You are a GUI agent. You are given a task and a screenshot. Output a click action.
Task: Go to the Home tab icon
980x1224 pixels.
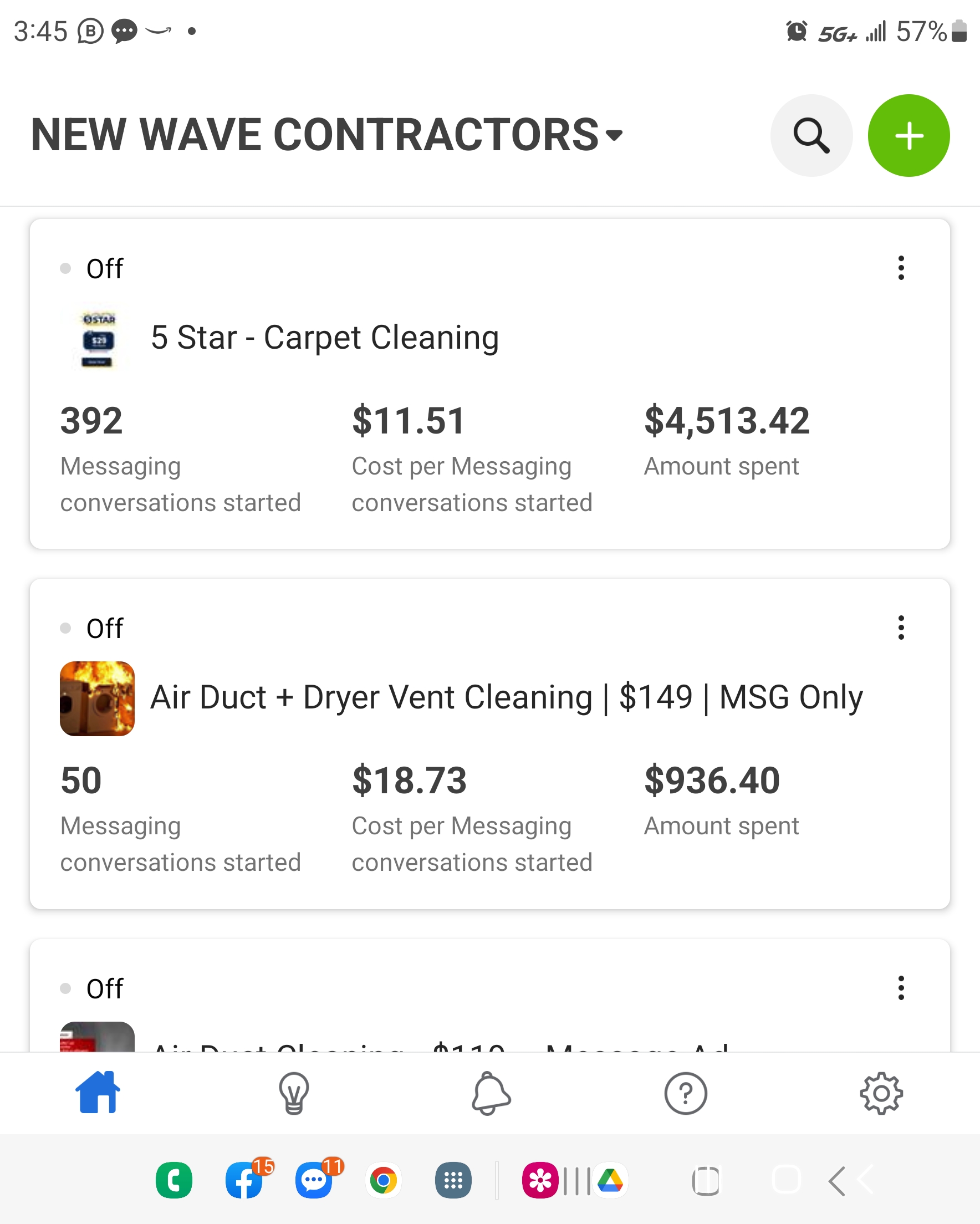pos(98,1092)
